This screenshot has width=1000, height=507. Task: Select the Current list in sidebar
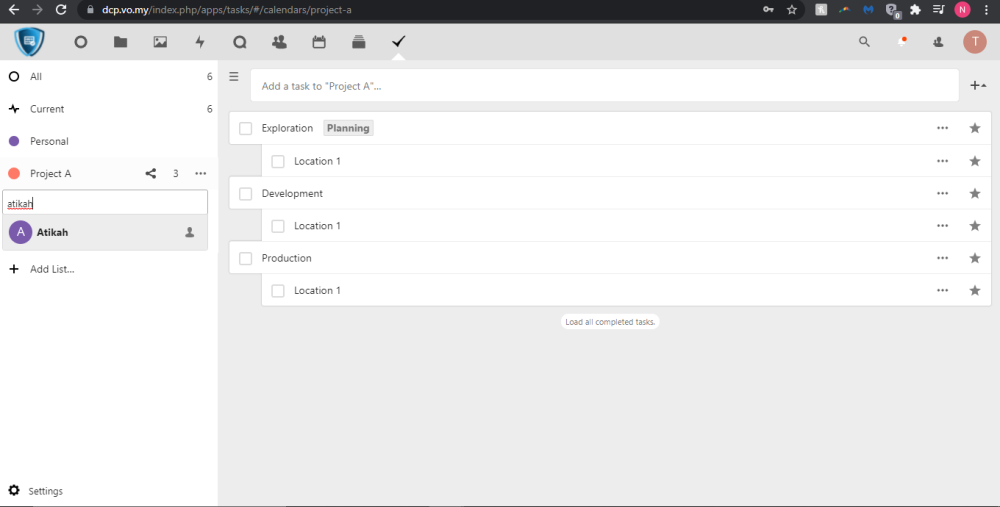47,109
